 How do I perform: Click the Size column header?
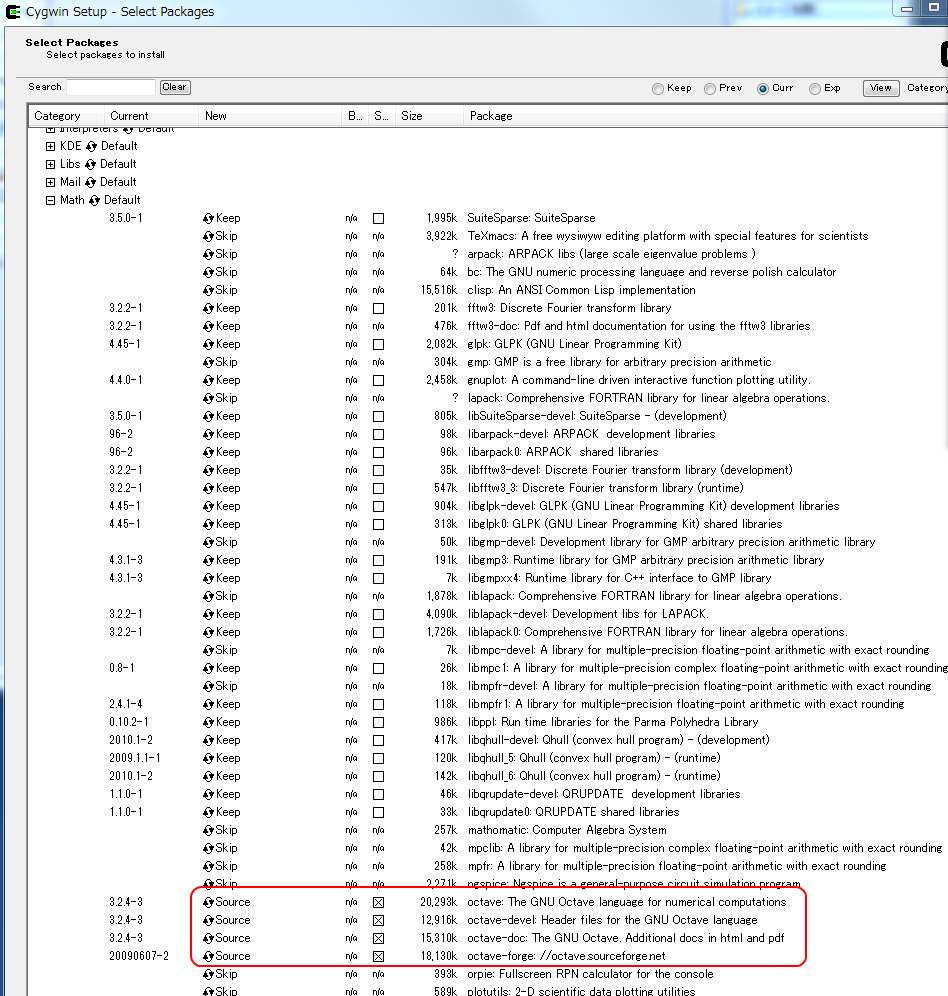tap(429, 116)
